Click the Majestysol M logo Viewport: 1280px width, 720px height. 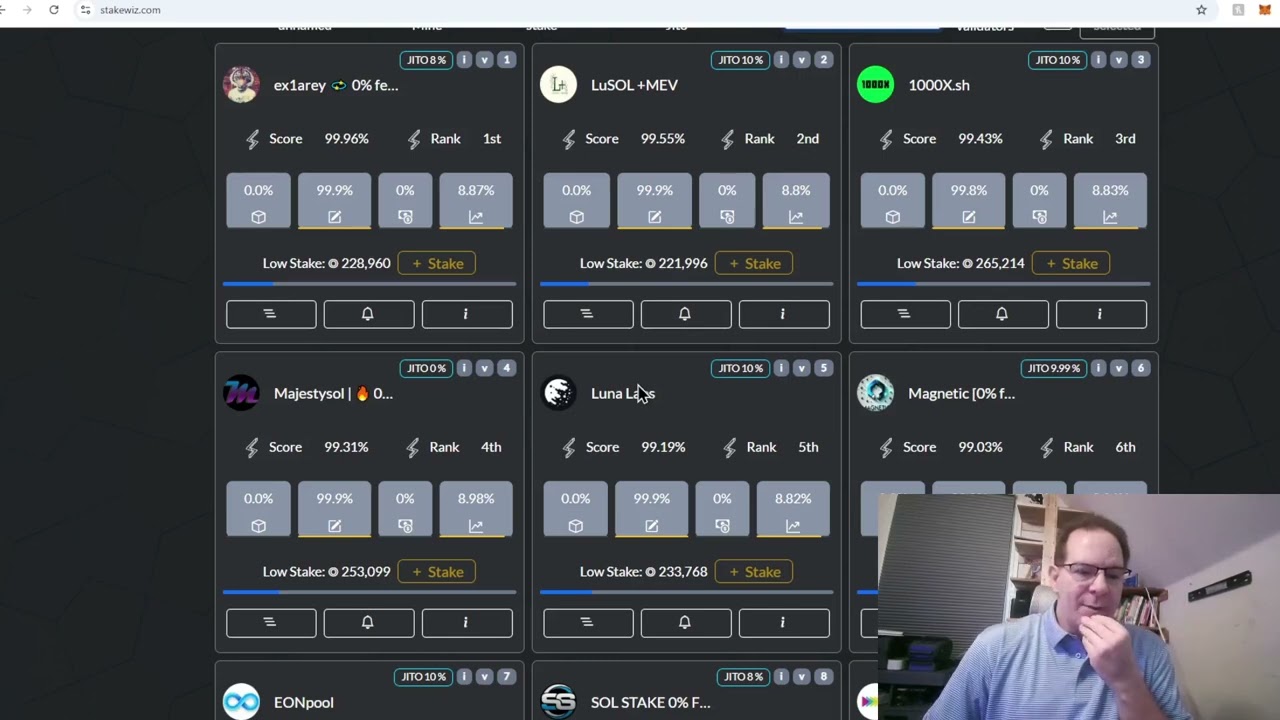point(241,393)
